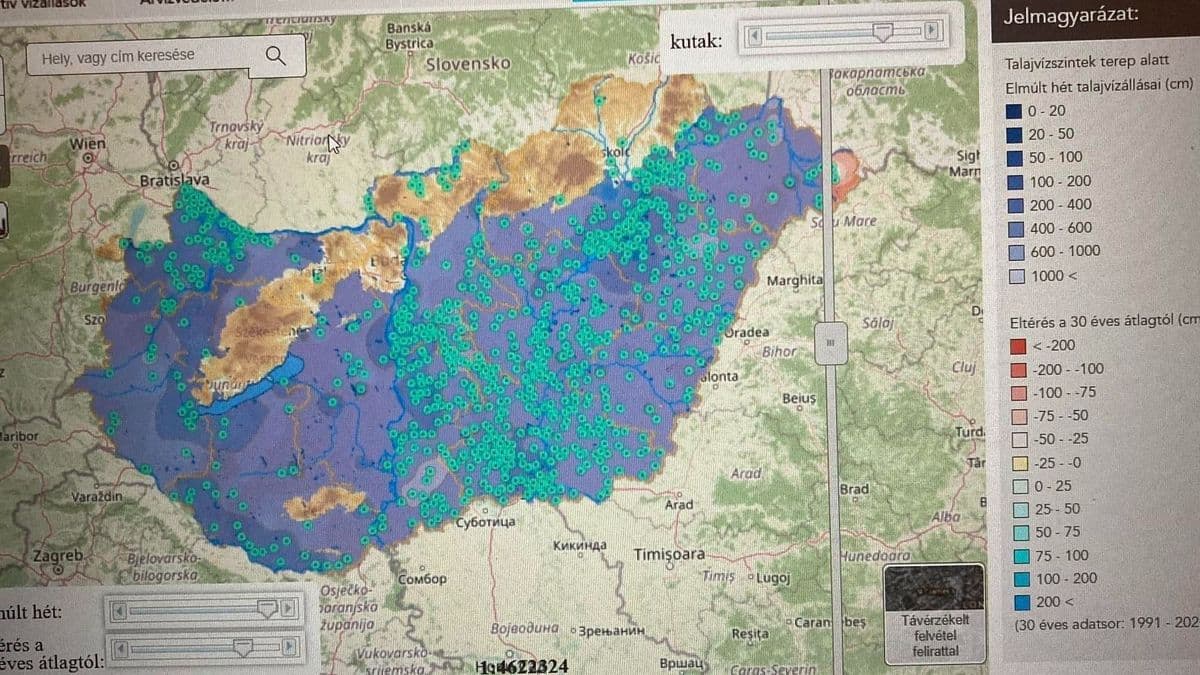The image size is (1200, 675).
Task: Switch basemap via 'Távérzékelt felvétel felirattal' thumbnail
Action: [935, 614]
